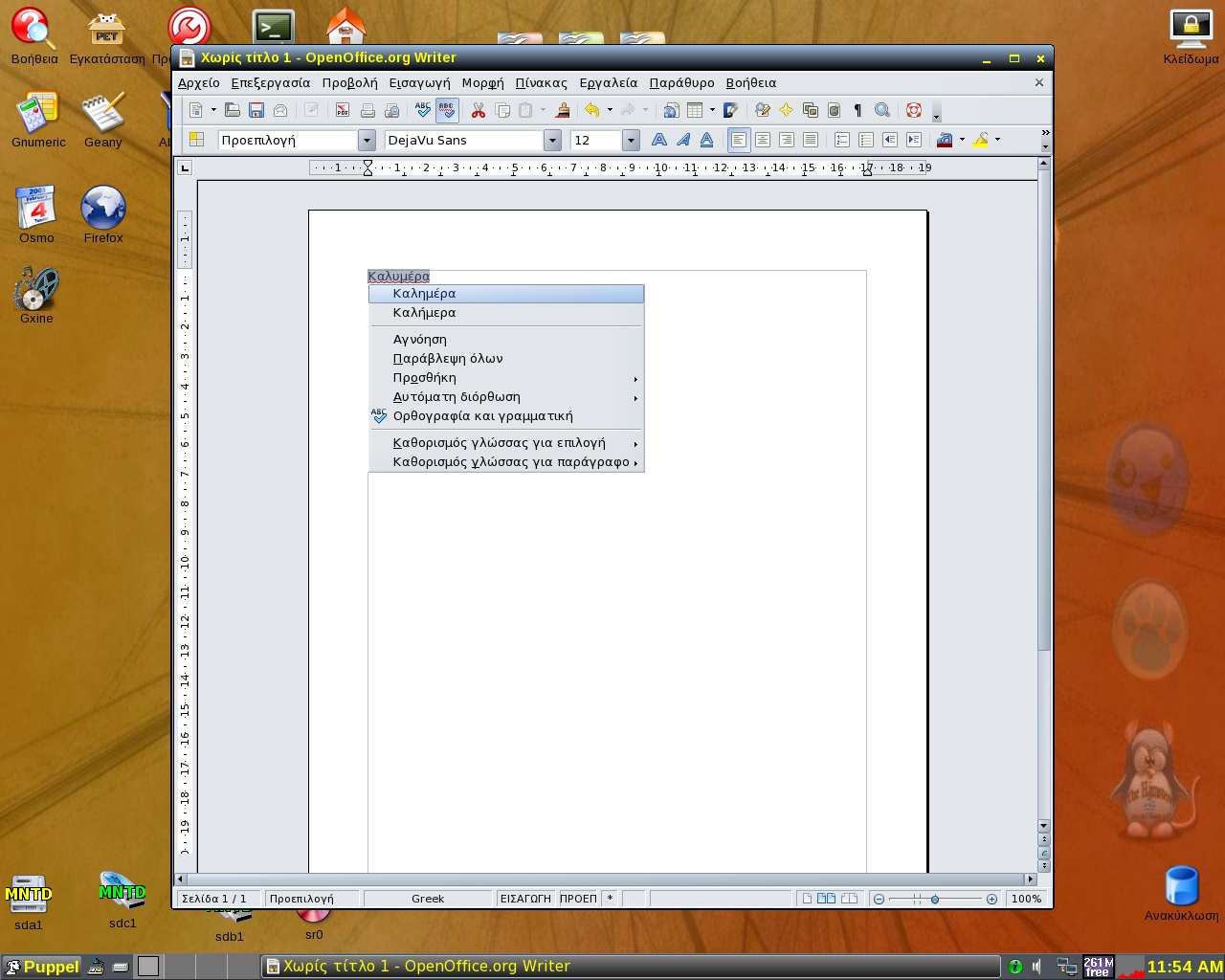Click the Increase Indent icon
This screenshot has width=1225, height=980.
[x=914, y=140]
